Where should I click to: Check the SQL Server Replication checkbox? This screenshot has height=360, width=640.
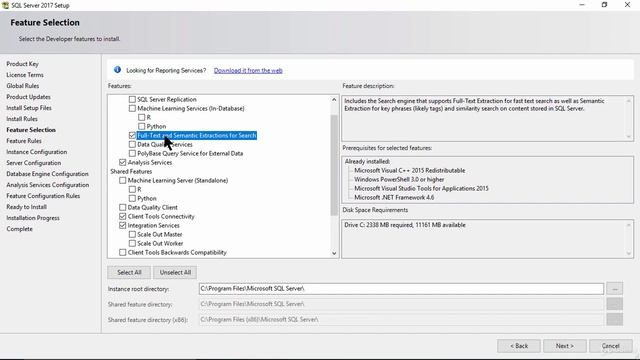(x=132, y=99)
